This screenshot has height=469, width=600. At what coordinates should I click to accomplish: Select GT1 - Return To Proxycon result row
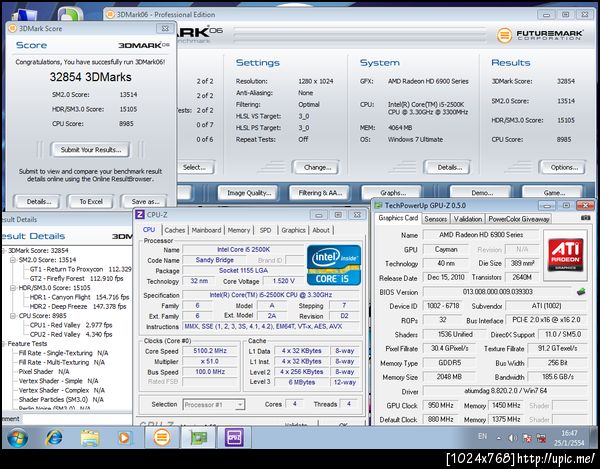pos(80,269)
